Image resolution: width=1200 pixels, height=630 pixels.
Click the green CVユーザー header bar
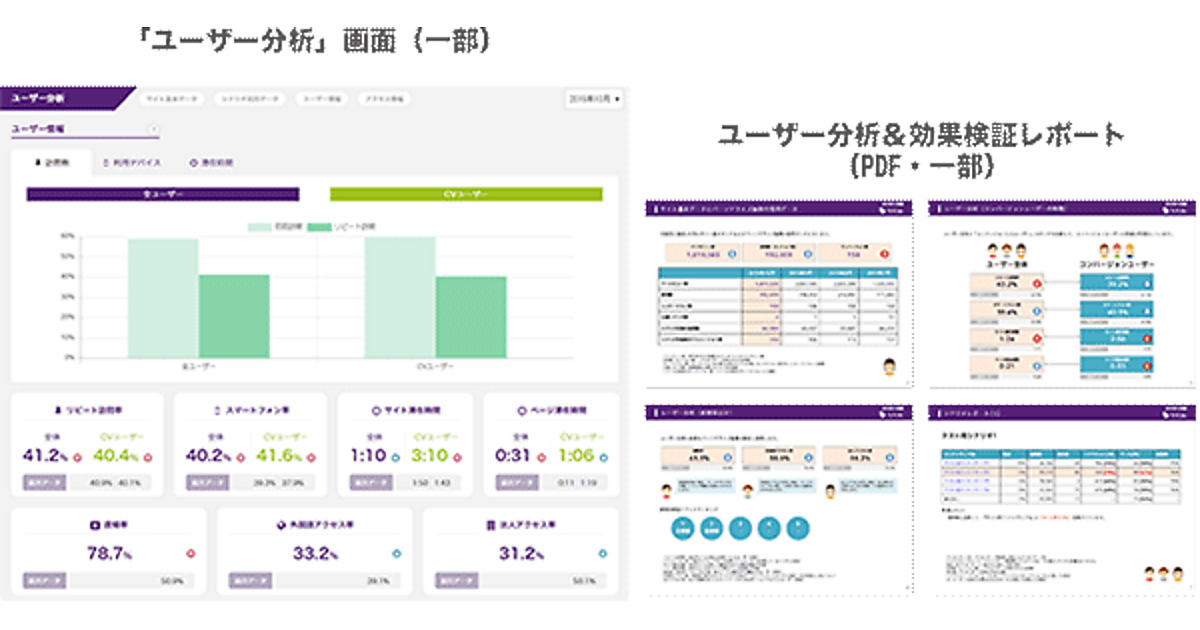(x=466, y=195)
